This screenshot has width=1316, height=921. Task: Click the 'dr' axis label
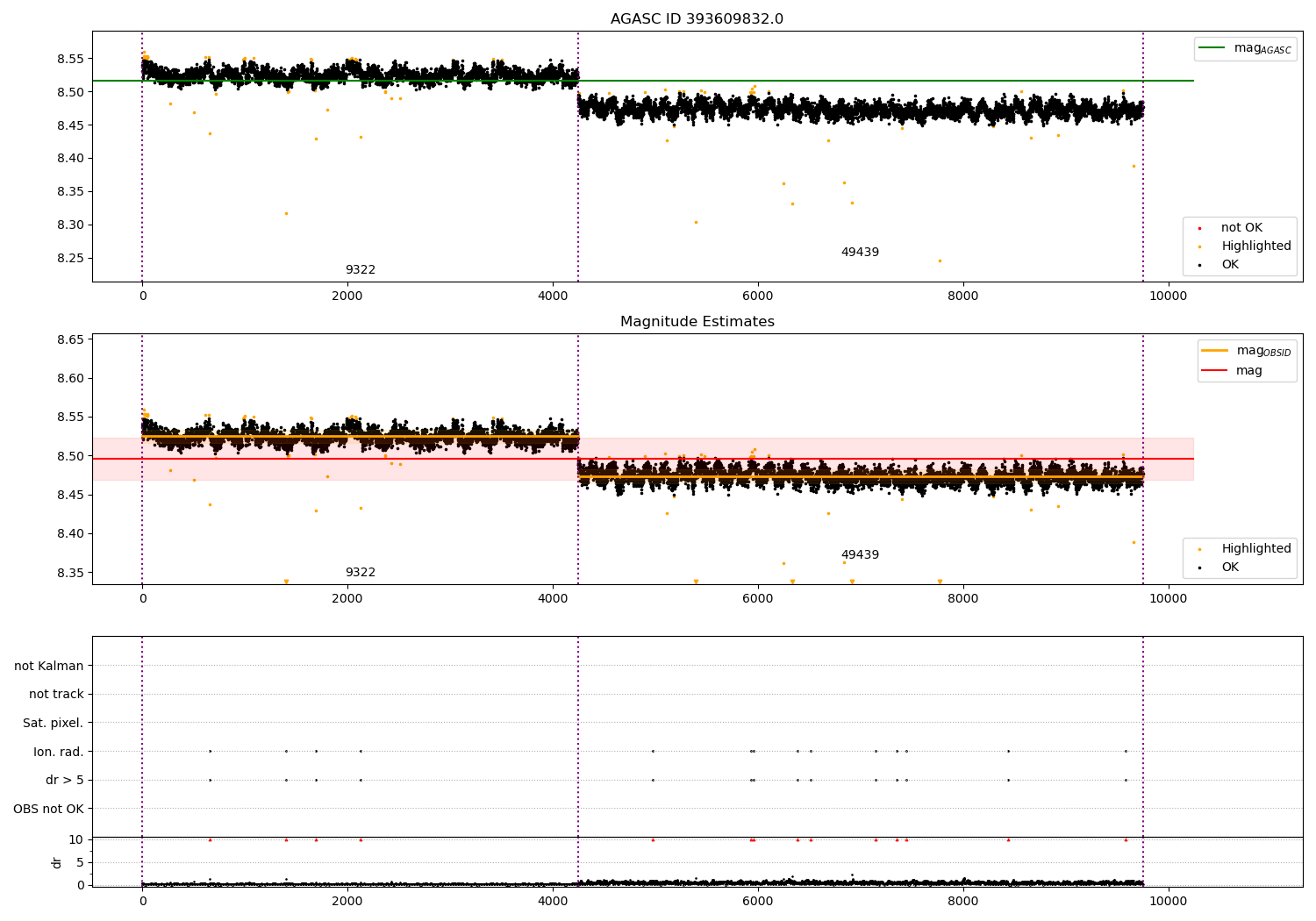57,862
